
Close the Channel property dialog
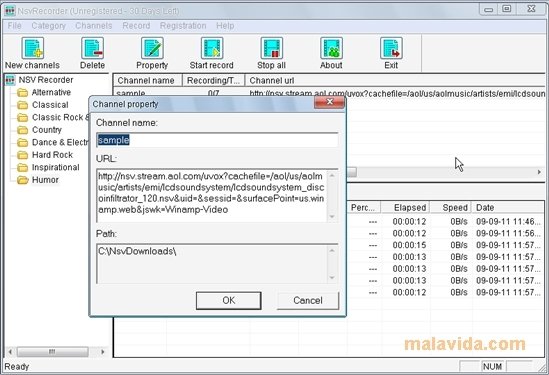[329, 102]
